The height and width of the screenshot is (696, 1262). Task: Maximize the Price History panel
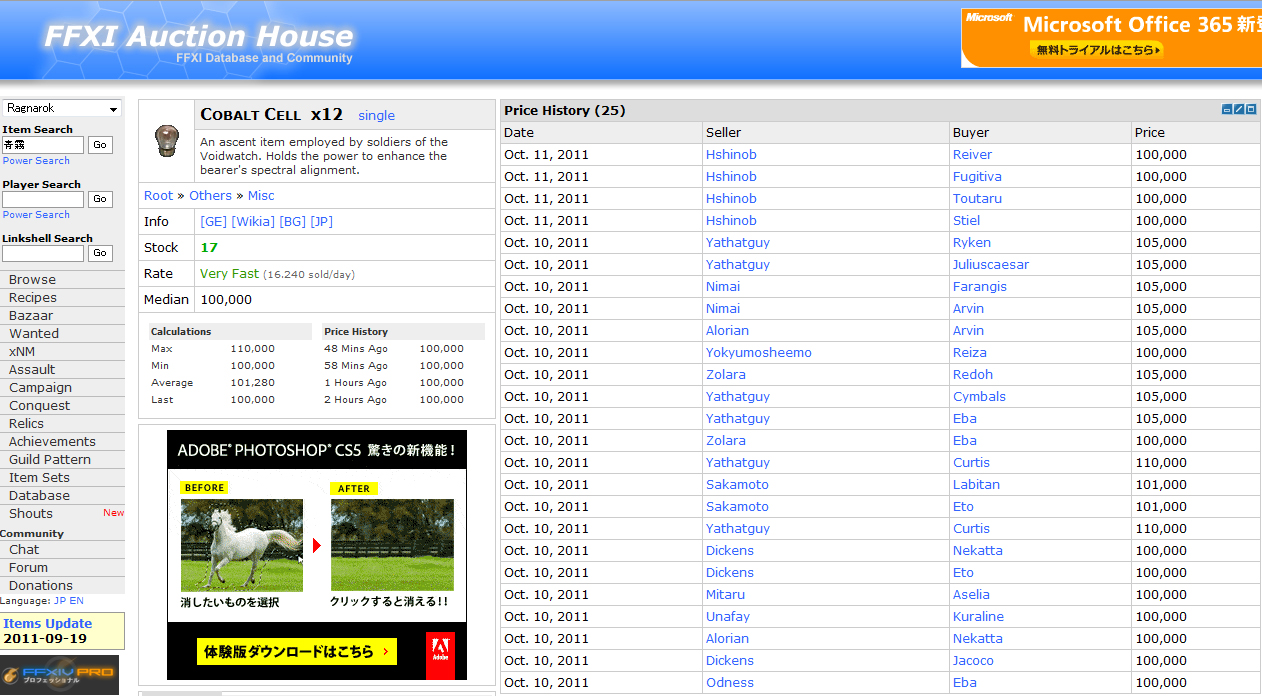point(1251,110)
